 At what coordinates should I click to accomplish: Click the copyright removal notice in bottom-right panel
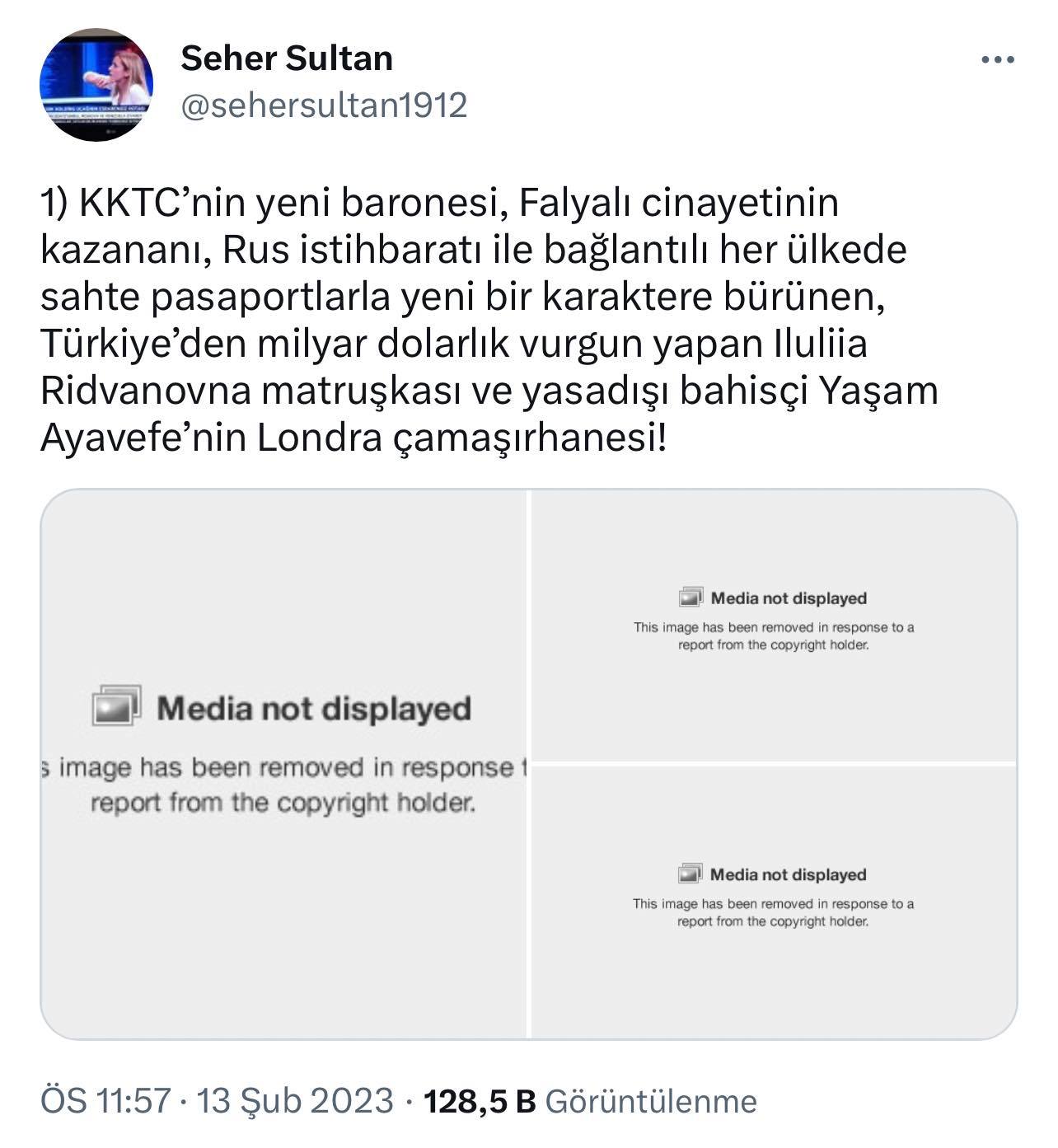(773, 912)
